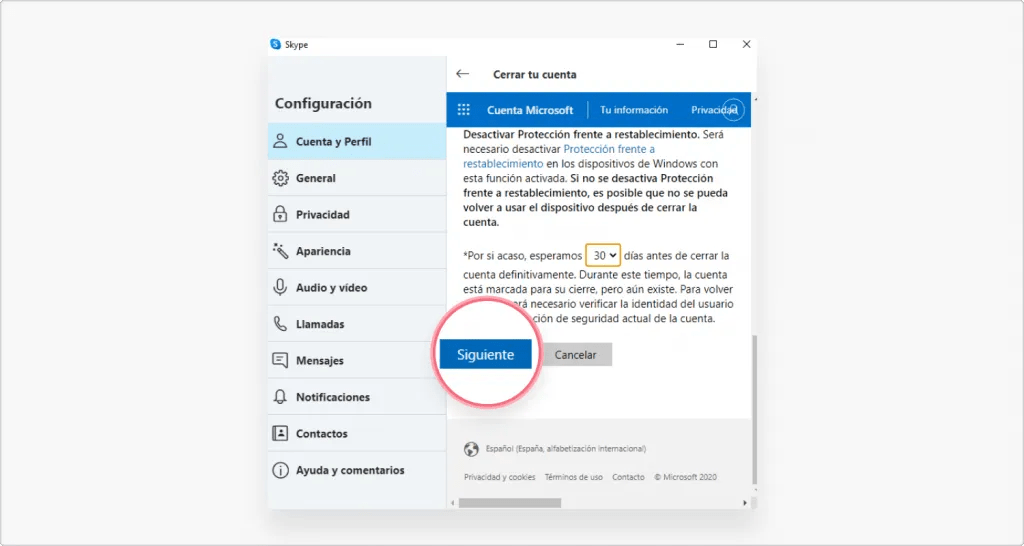1024x546 pixels.
Task: Click the Siguiente button
Action: [x=485, y=355]
